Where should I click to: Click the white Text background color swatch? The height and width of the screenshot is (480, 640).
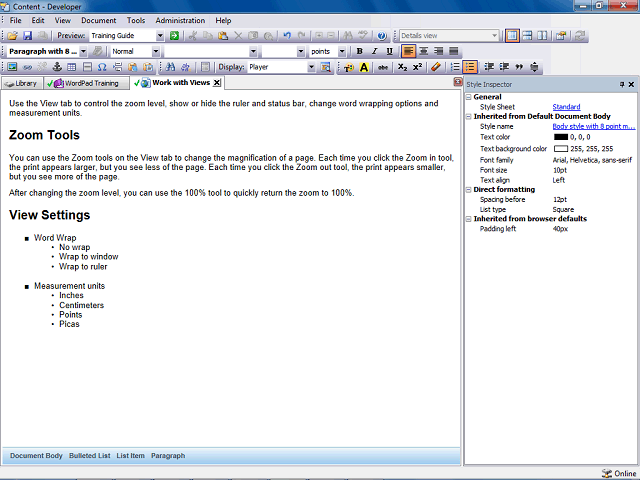pos(561,149)
